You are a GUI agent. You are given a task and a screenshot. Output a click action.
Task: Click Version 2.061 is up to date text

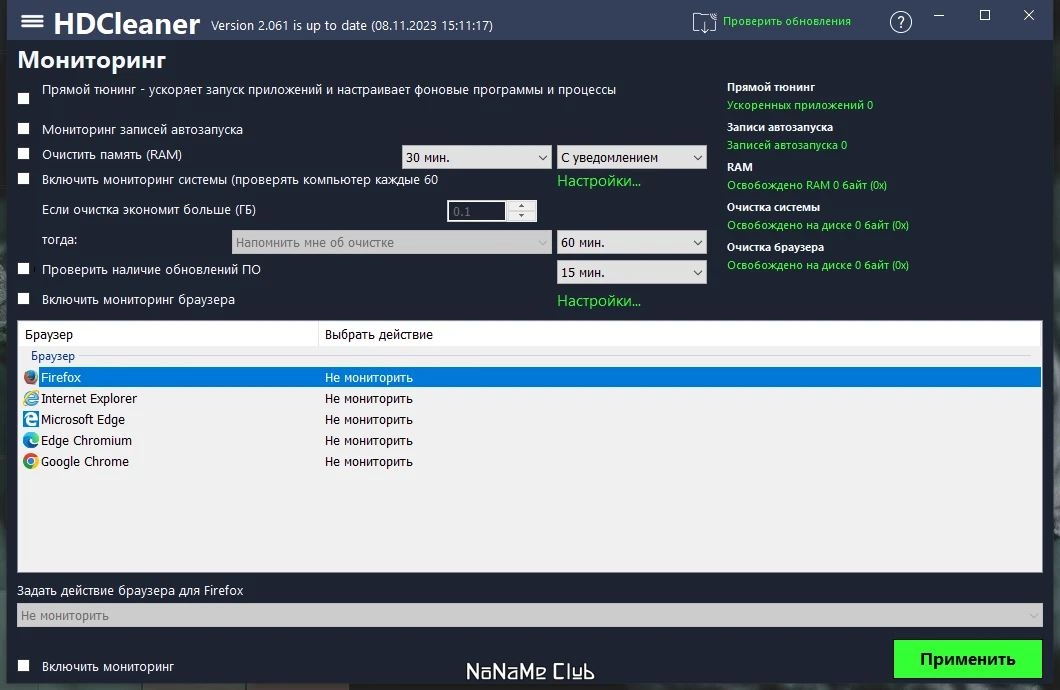click(352, 26)
